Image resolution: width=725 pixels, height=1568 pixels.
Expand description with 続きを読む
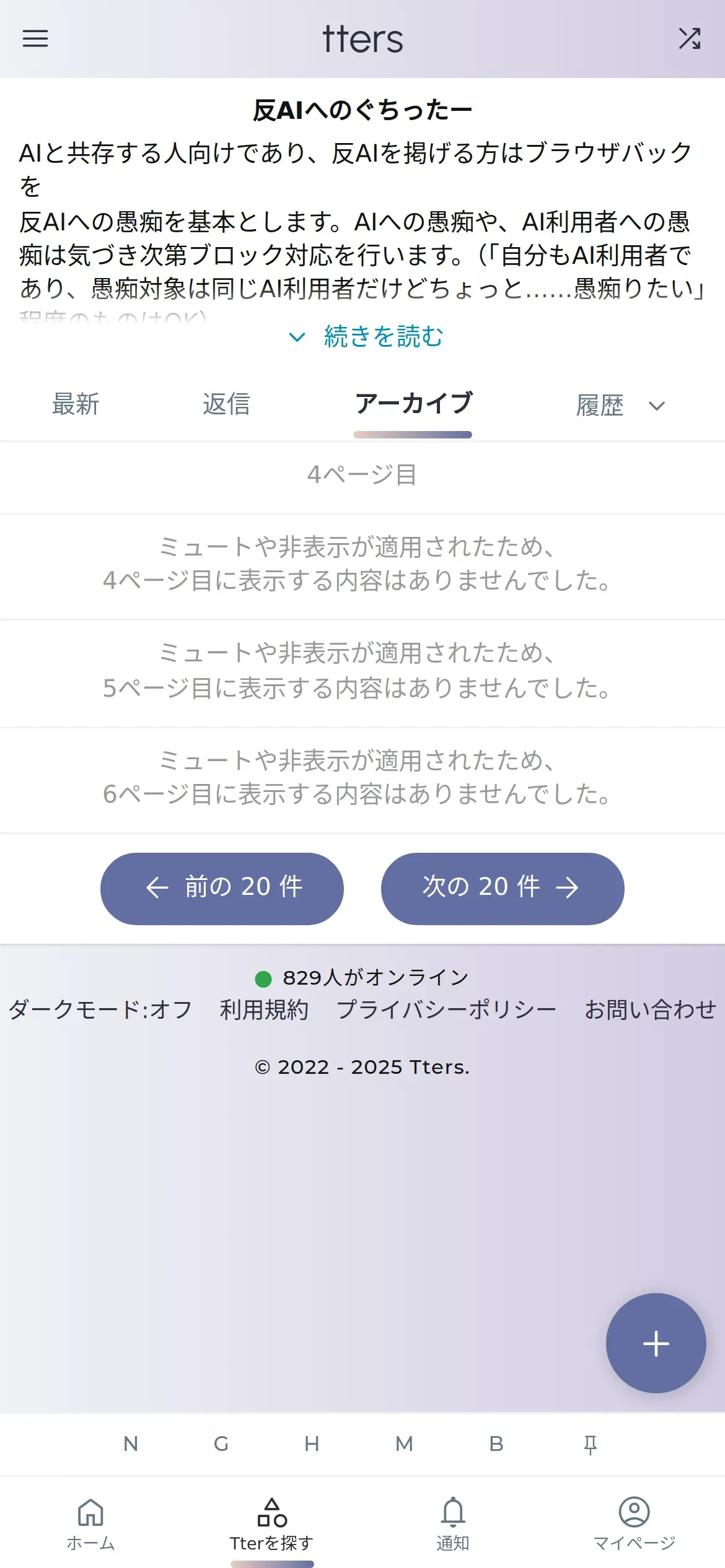point(383,337)
